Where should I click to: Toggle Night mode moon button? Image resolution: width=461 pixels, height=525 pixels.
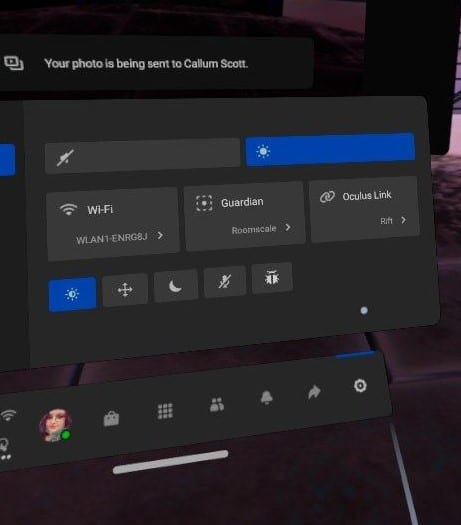point(176,286)
